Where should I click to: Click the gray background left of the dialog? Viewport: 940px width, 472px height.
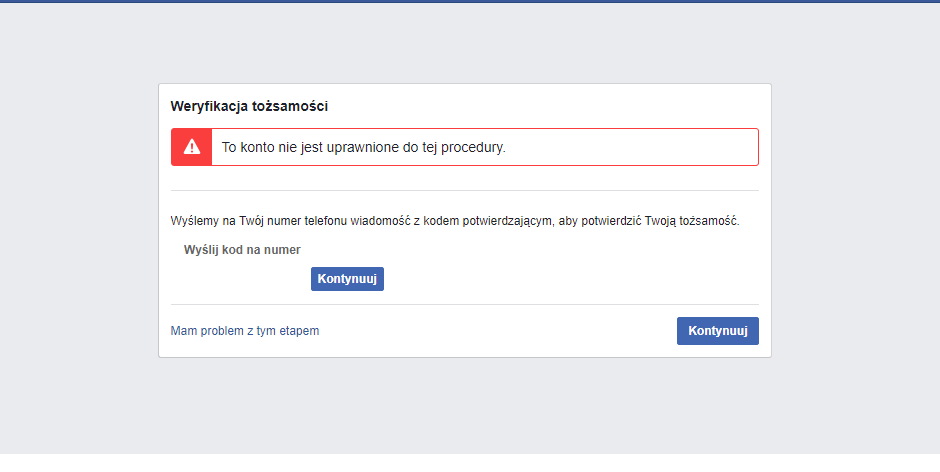[x=78, y=220]
